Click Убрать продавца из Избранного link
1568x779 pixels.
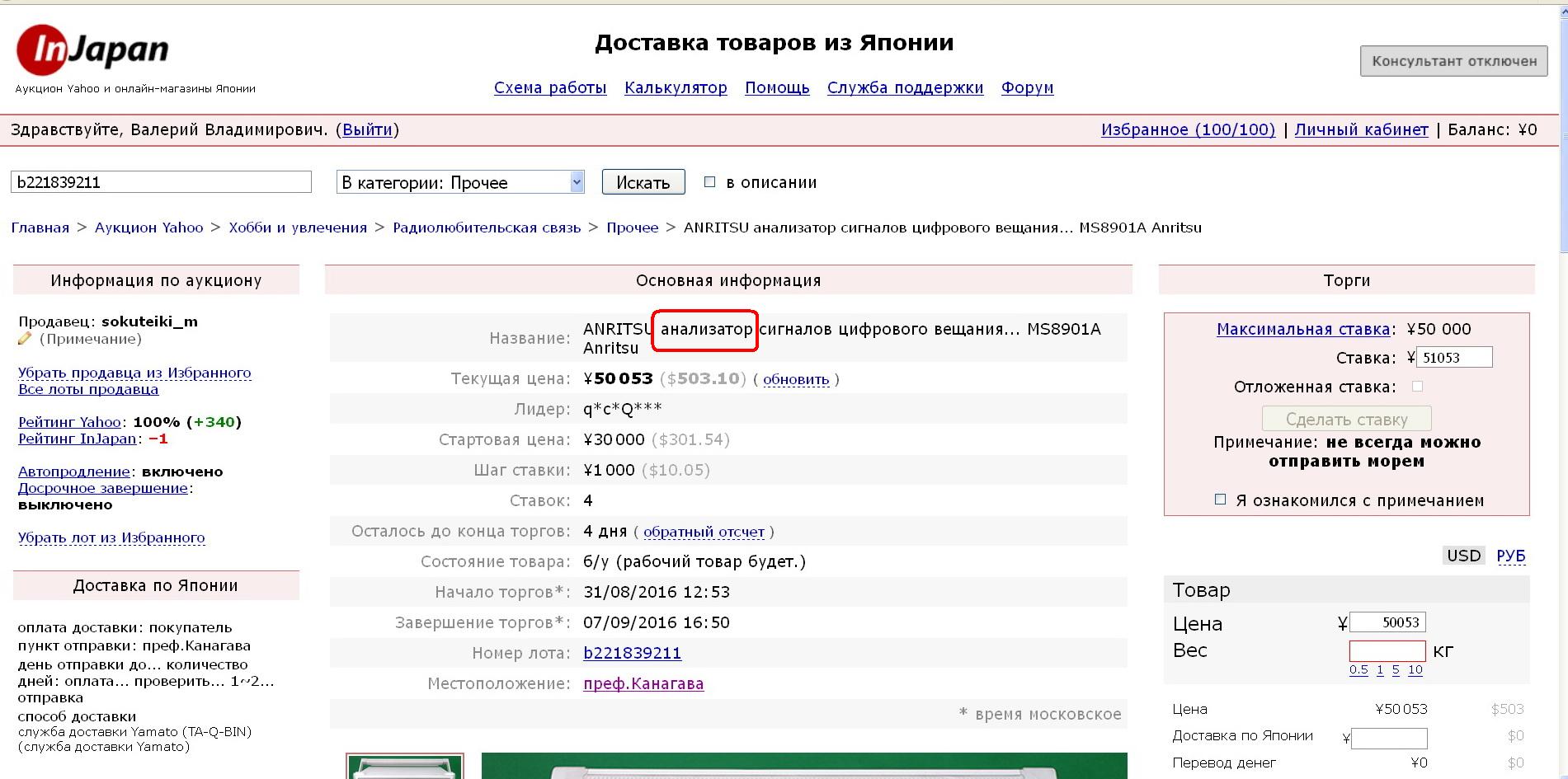pyautogui.click(x=134, y=373)
